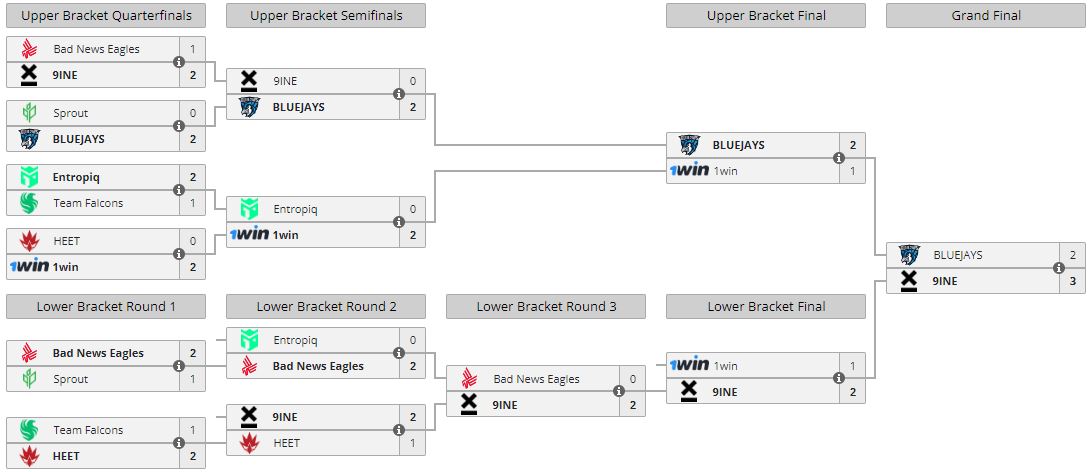Click 9INE's score of 3 in the Grand Final
Viewport: 1090px width, 472px height.
click(1072, 281)
